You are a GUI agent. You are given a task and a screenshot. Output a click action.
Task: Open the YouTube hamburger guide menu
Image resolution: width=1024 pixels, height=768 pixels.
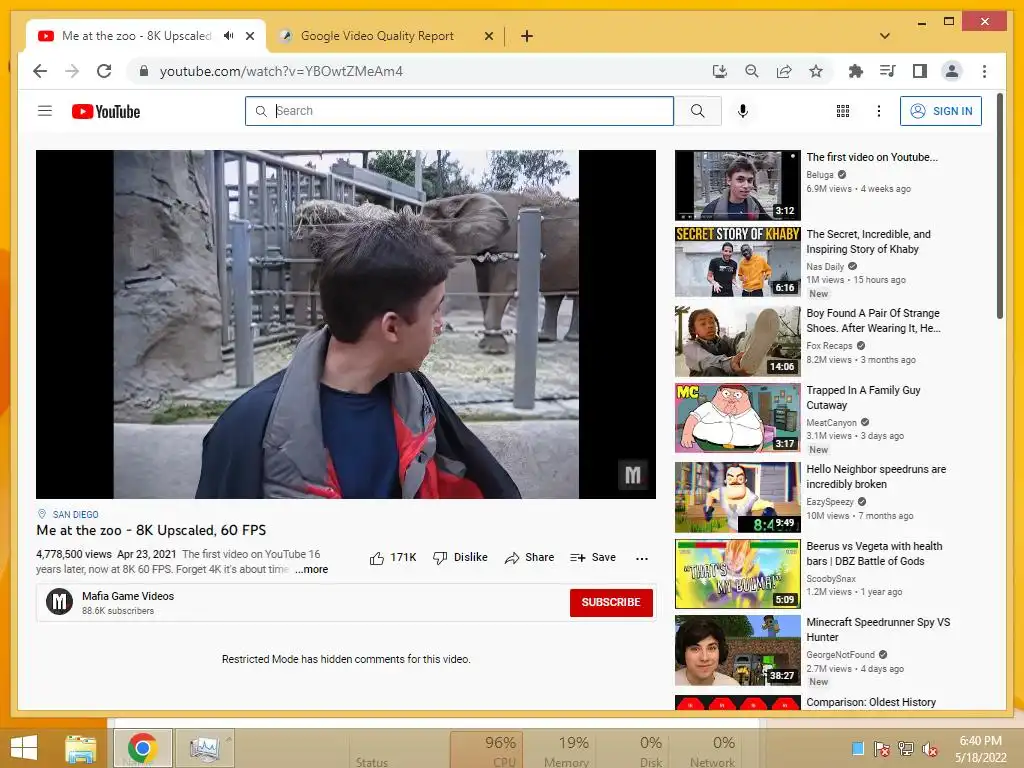[44, 111]
